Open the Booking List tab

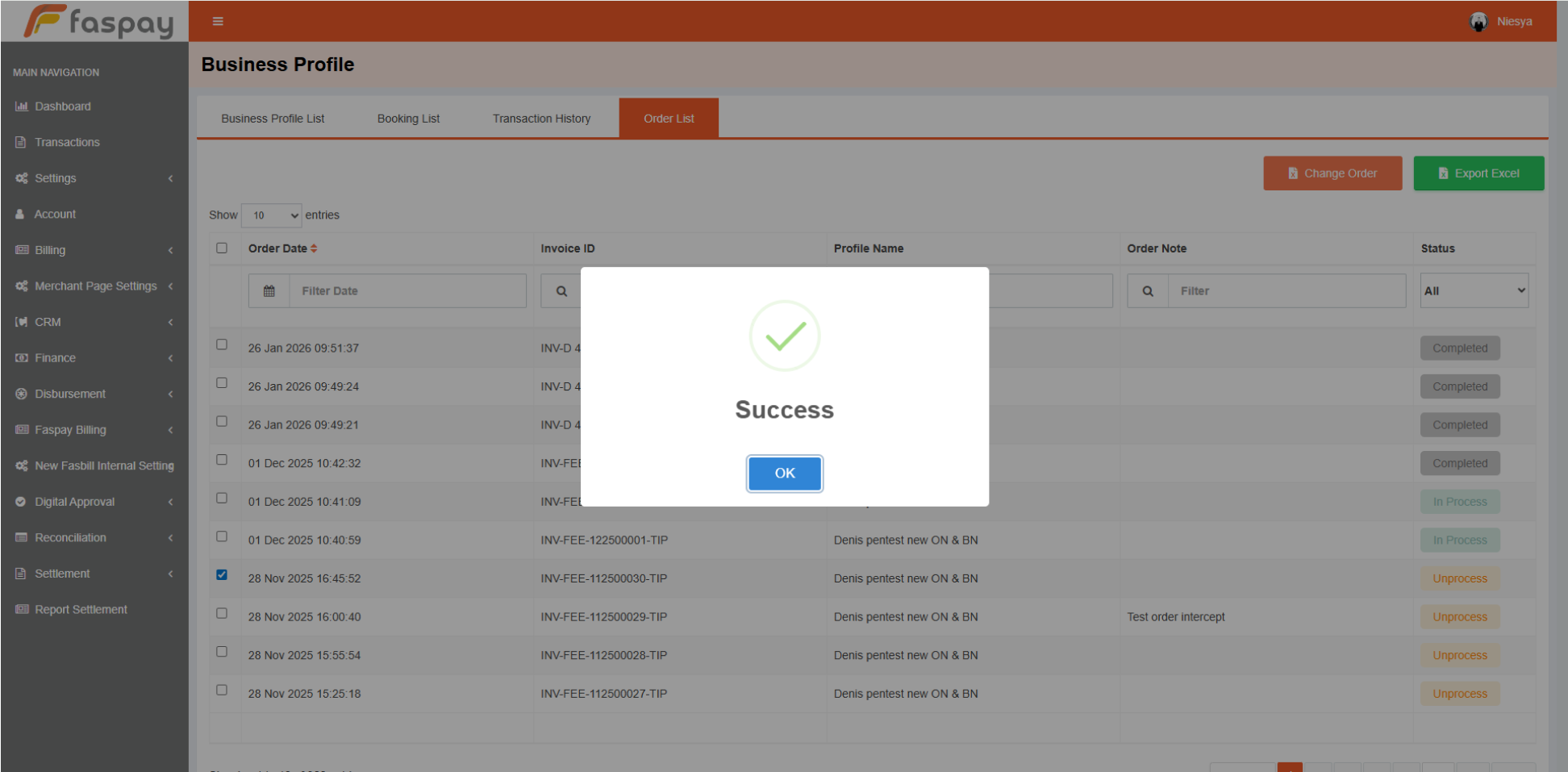(x=408, y=119)
